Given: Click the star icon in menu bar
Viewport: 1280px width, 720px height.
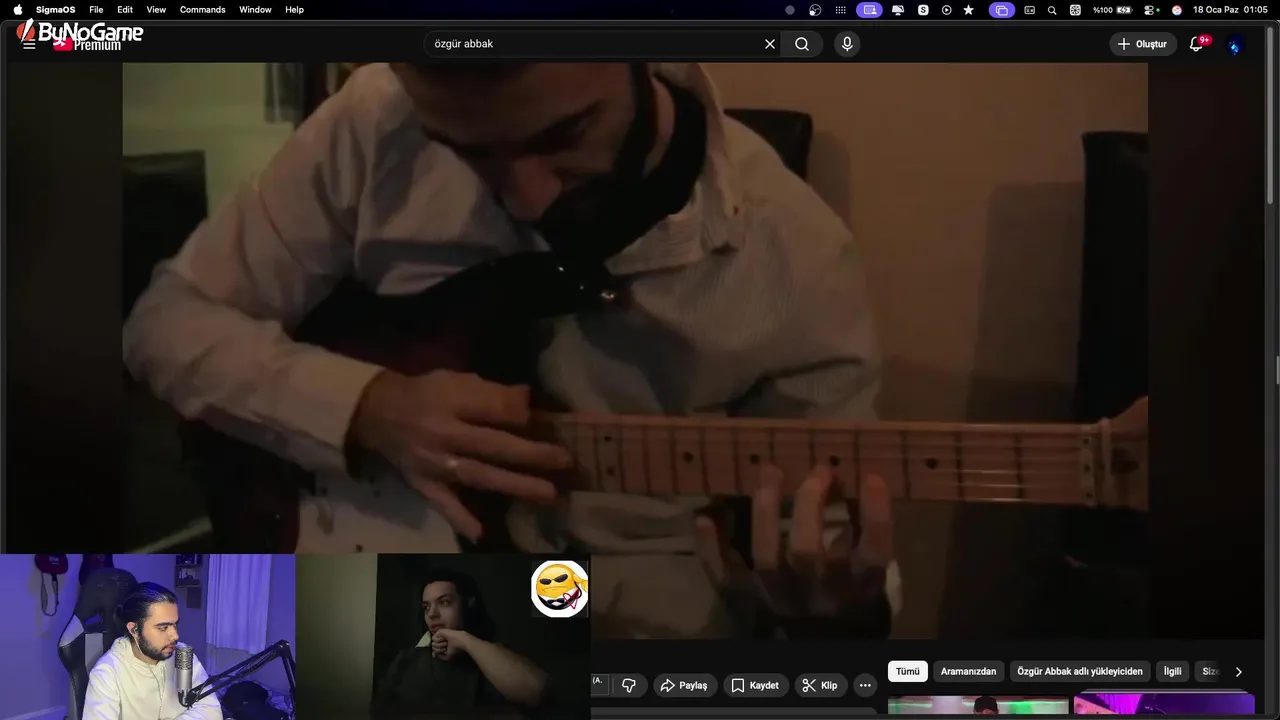Looking at the screenshot, I should tap(968, 9).
